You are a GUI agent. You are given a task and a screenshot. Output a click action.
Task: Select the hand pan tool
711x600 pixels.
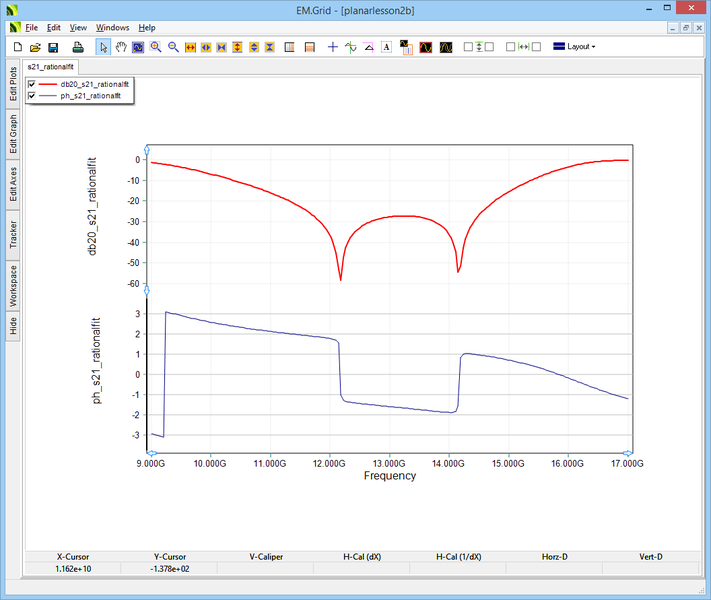(121, 47)
